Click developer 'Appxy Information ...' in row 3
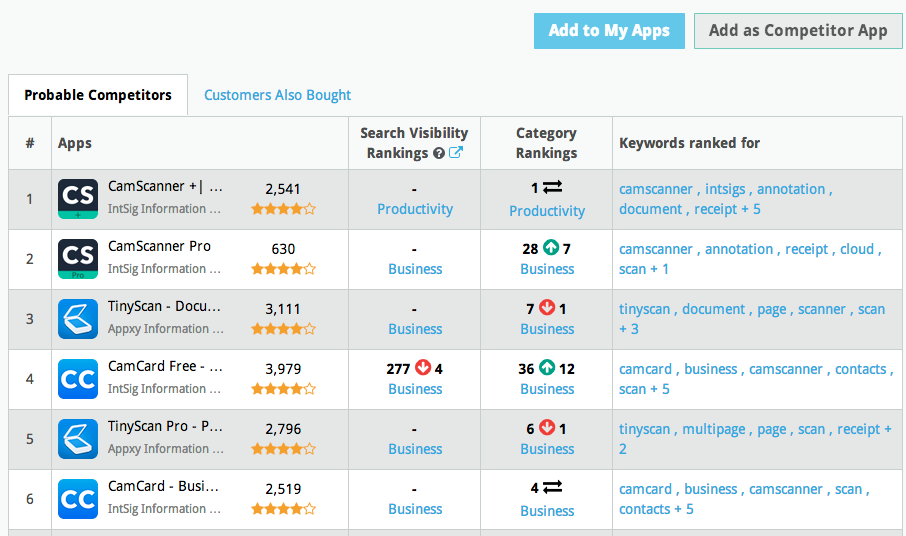Image resolution: width=906 pixels, height=536 pixels. click(165, 329)
